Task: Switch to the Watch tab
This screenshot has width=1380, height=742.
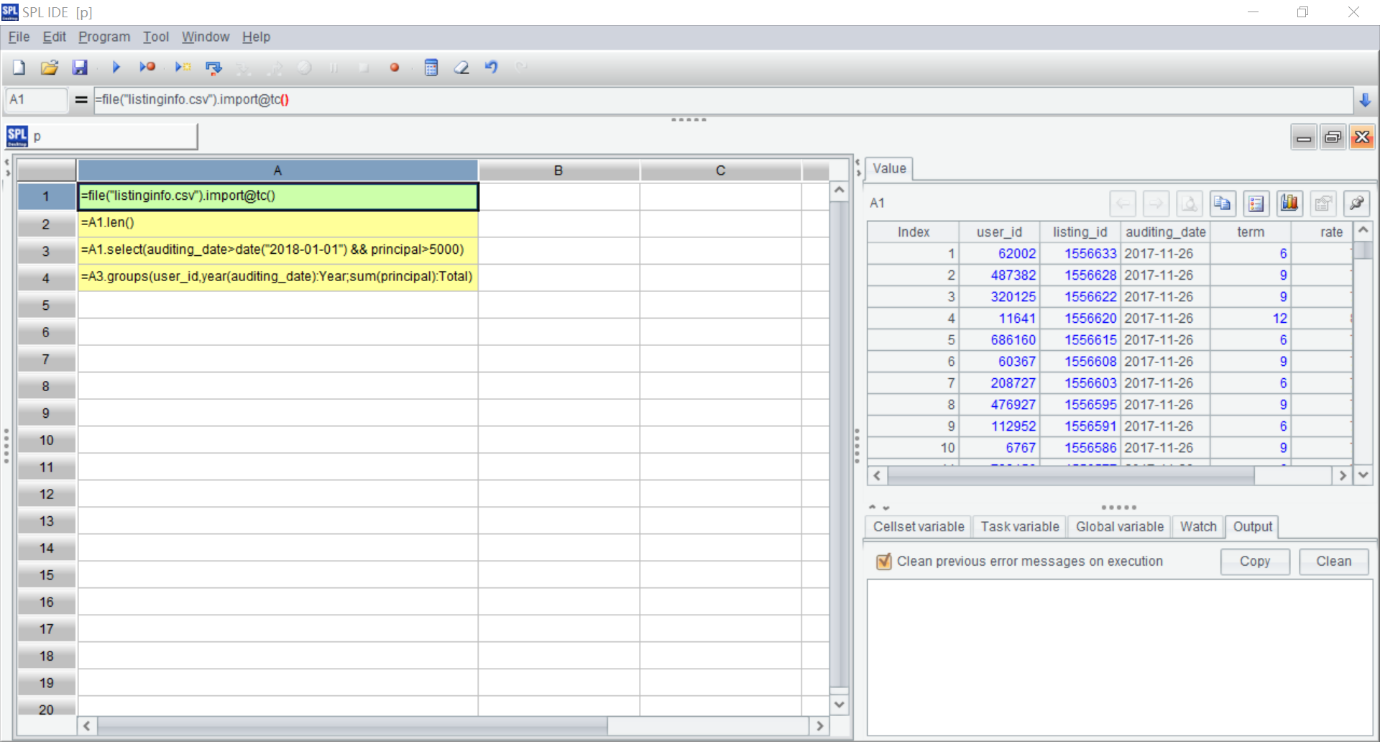Action: 1198,527
